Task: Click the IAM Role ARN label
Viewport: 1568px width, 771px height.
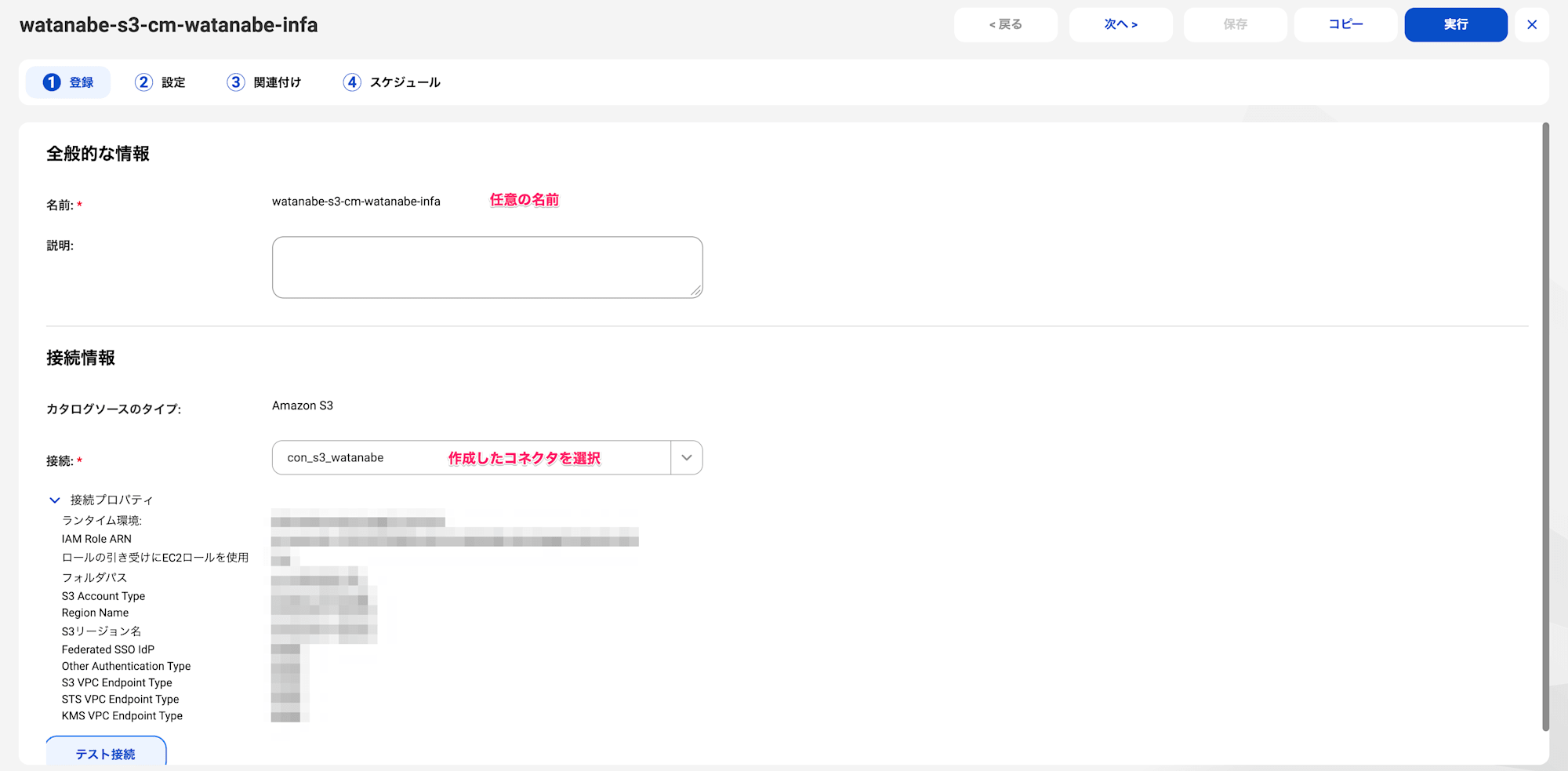Action: coord(96,539)
